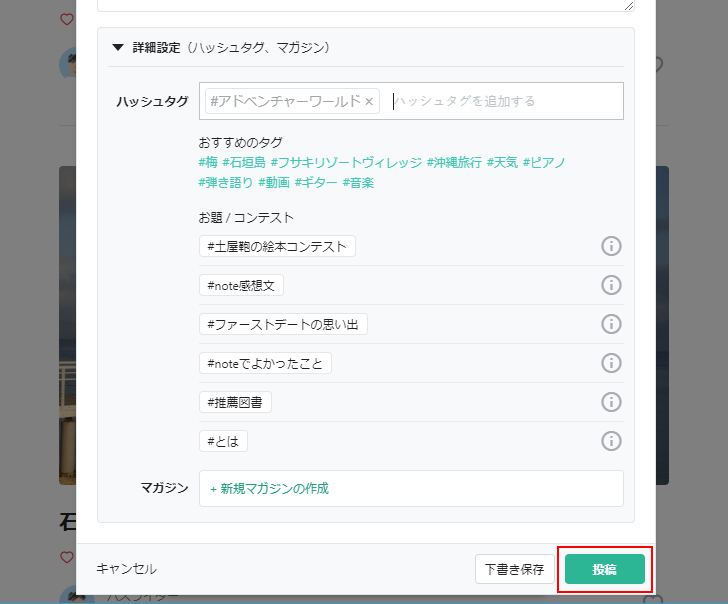Collapse the 詳細設定 section triangle
Image resolution: width=728 pixels, height=604 pixels.
(118, 47)
